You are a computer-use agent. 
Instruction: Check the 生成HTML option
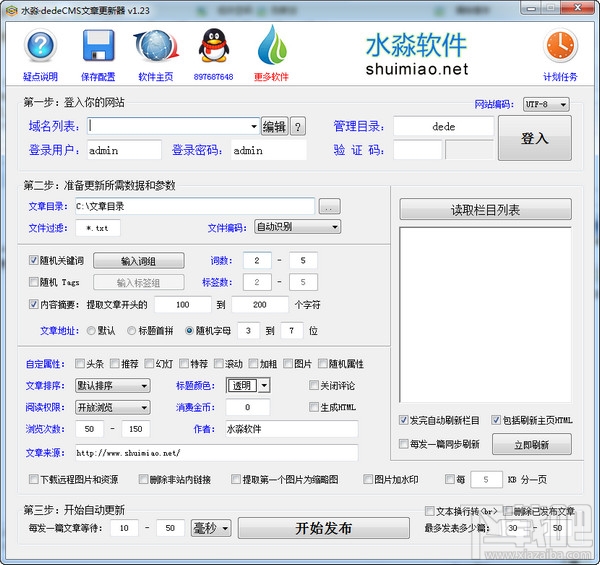coord(313,407)
